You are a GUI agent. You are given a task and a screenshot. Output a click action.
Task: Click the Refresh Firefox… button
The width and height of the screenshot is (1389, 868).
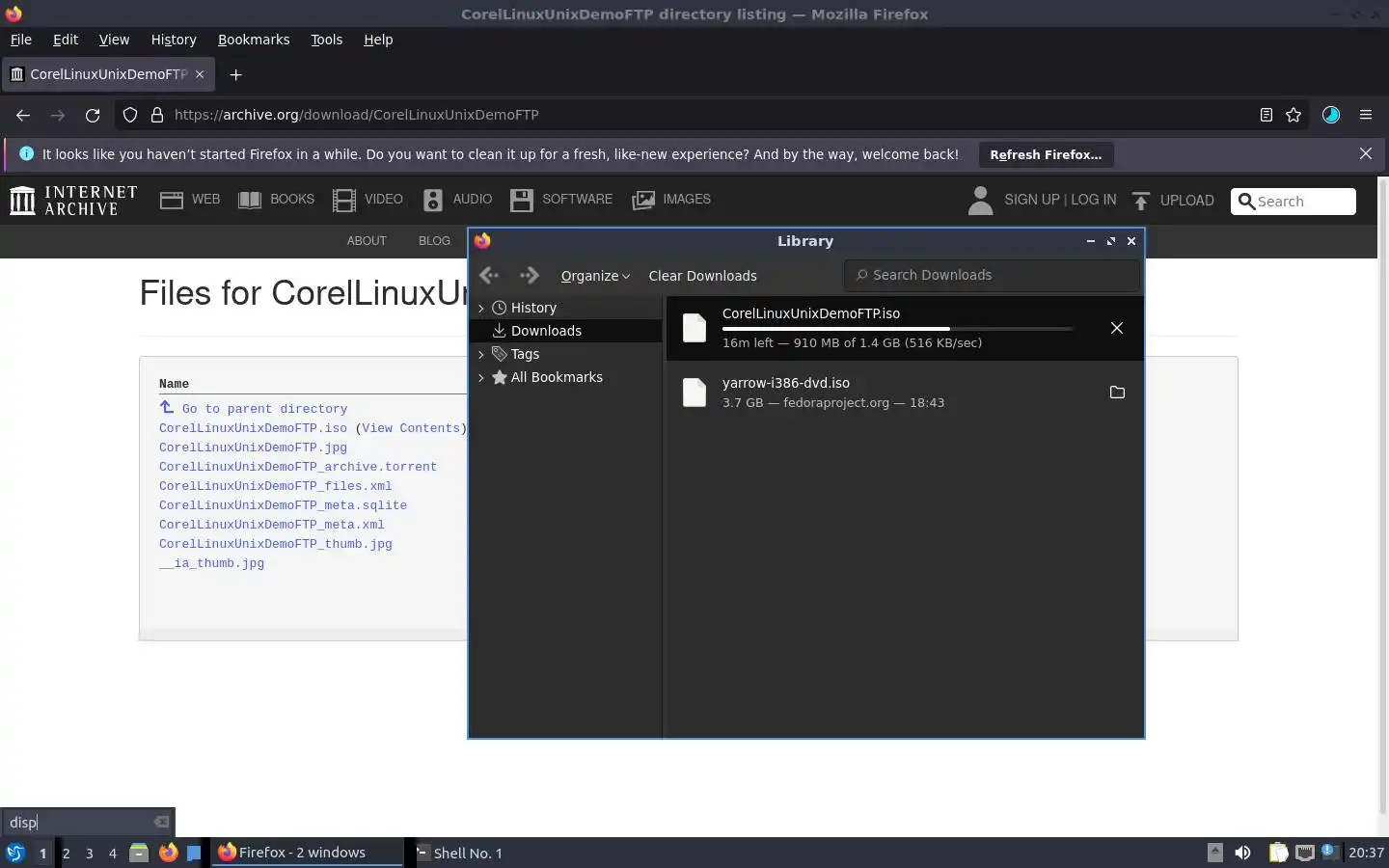(x=1046, y=154)
